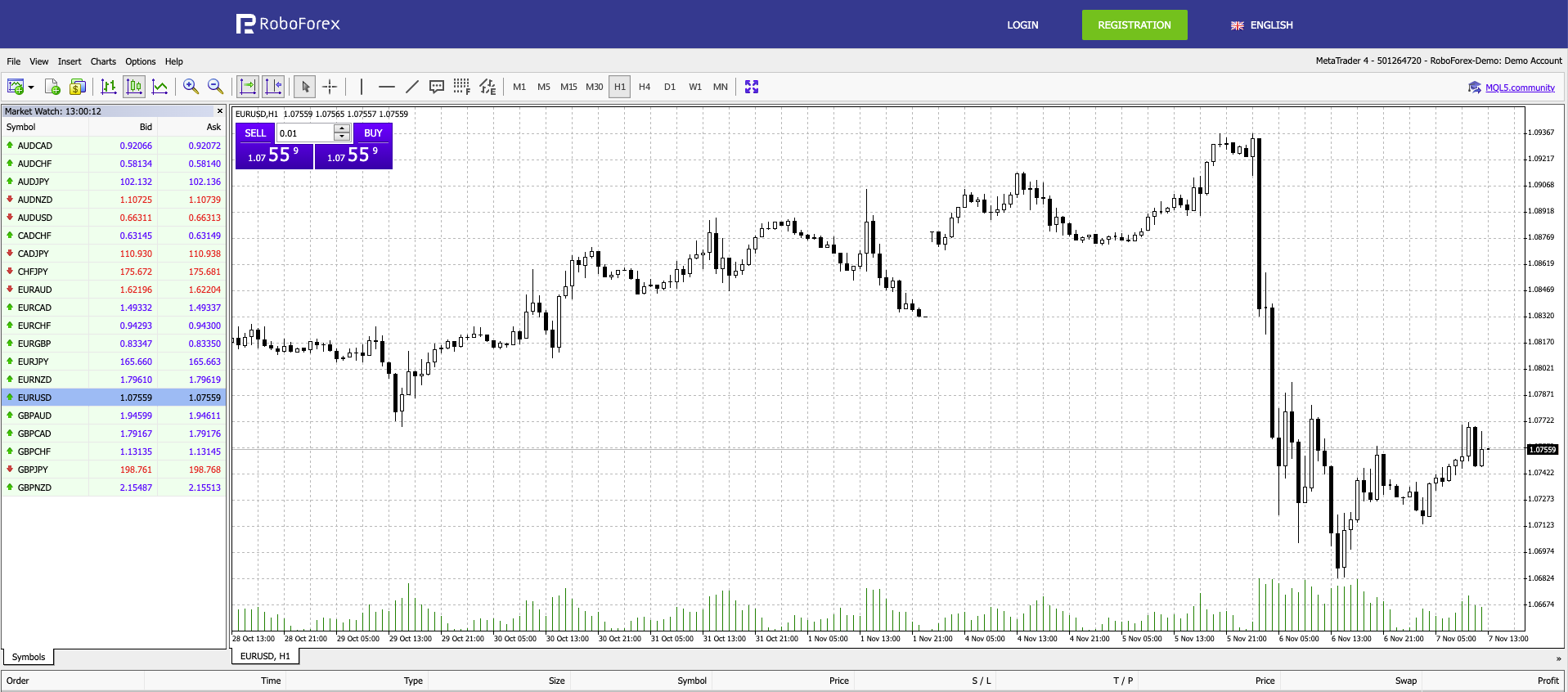Screen dimensions: 1568x692
Task: Click the Ask column header
Action: point(191,127)
